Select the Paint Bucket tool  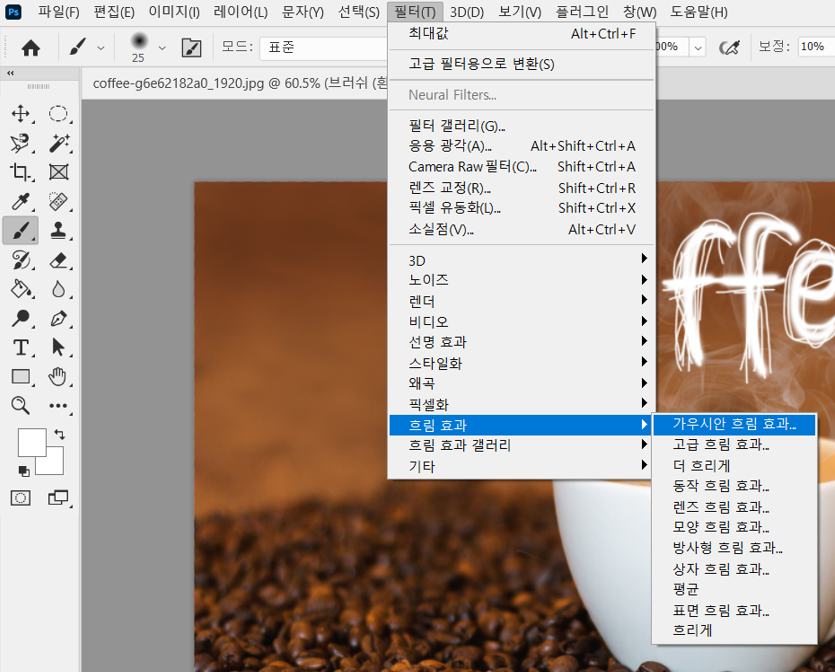pos(21,289)
